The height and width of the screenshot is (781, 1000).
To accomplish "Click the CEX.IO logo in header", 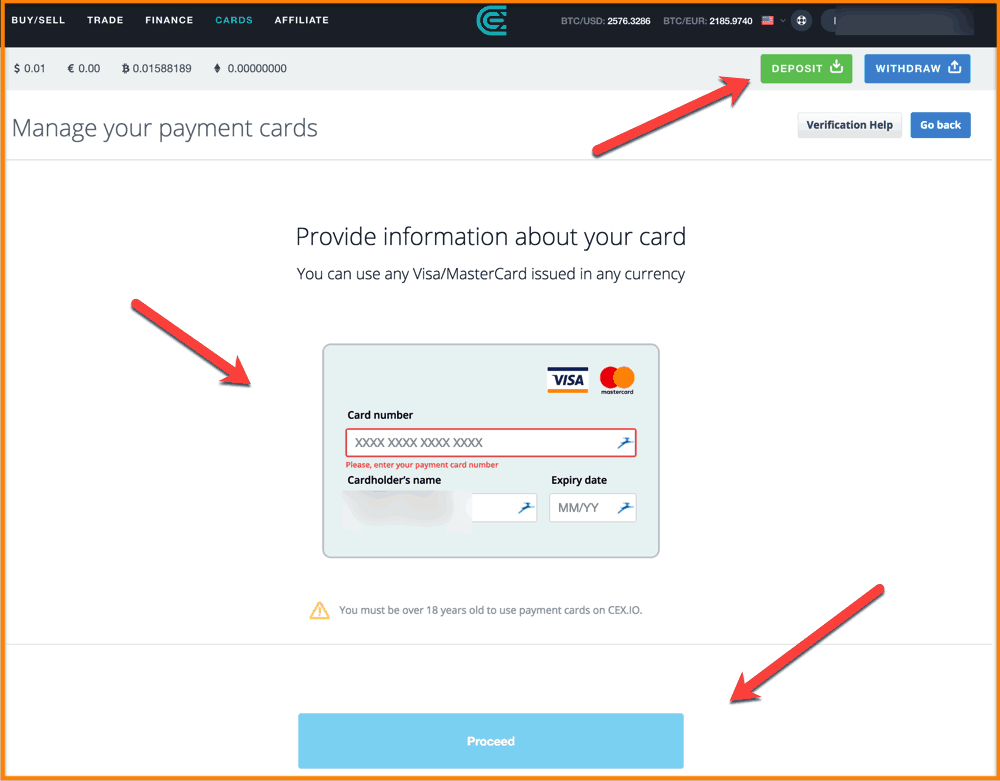I will click(x=492, y=21).
